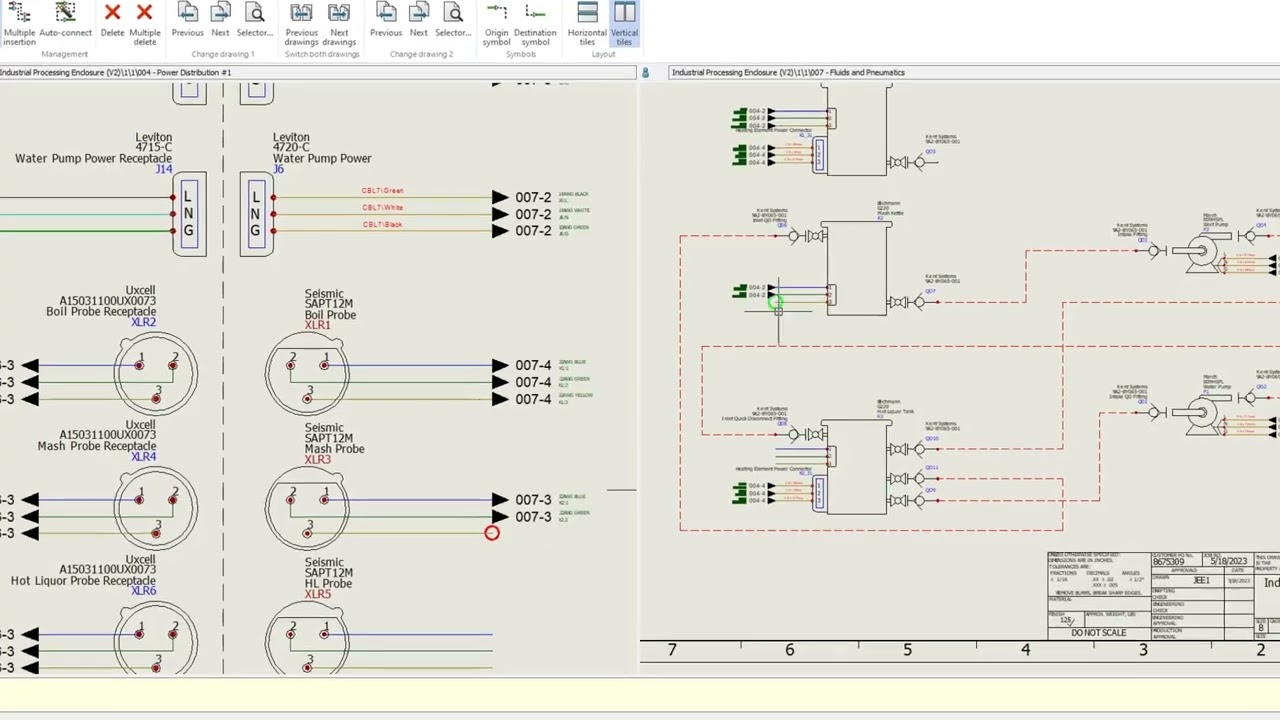Enable Horizontal tiles layout
1280x720 pixels.
click(587, 22)
